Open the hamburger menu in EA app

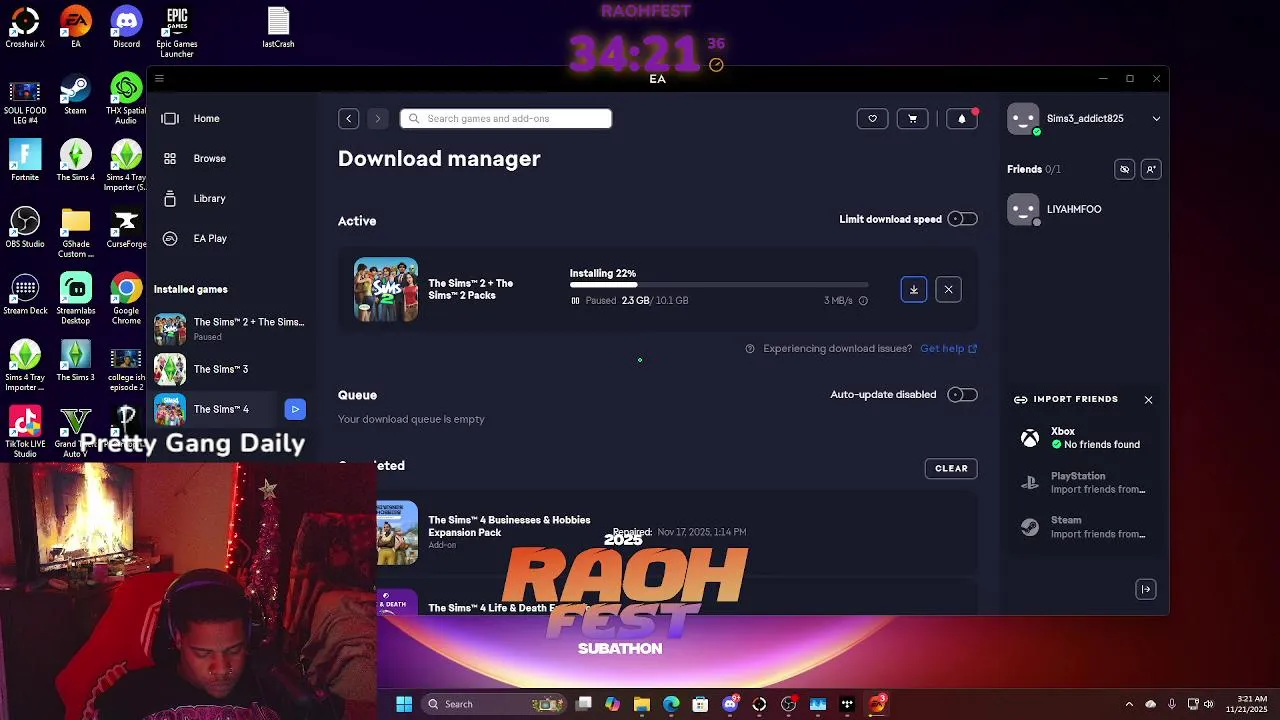[159, 79]
